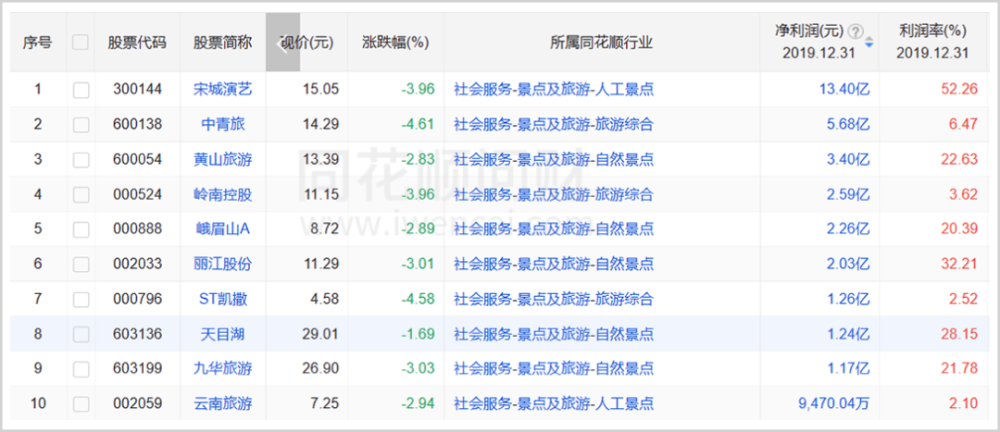
Task: Click 天目湖's 自然景点 industry link
Action: click(624, 334)
